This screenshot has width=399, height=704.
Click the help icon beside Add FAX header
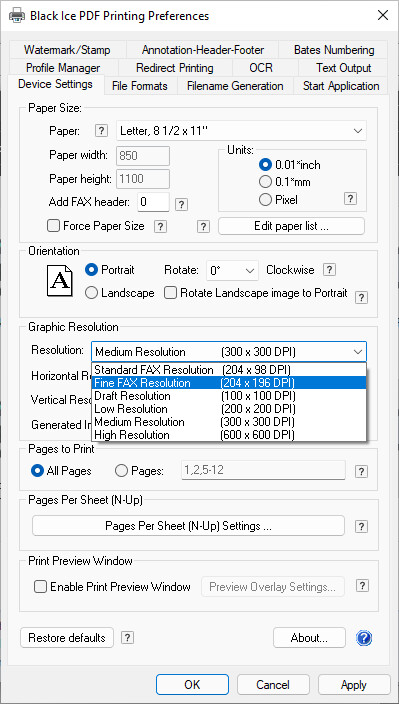[x=181, y=205]
